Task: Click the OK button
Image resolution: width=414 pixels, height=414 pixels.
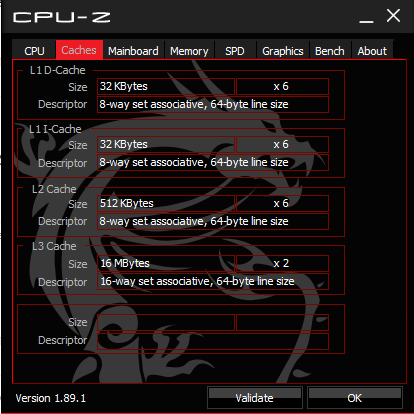Action: [x=355, y=398]
